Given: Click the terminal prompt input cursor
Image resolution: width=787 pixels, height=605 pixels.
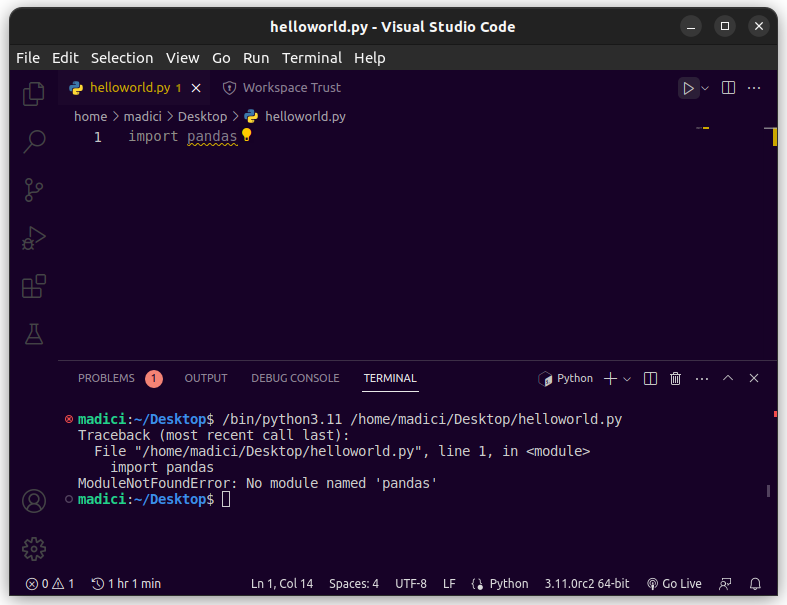Looking at the screenshot, I should pos(226,499).
